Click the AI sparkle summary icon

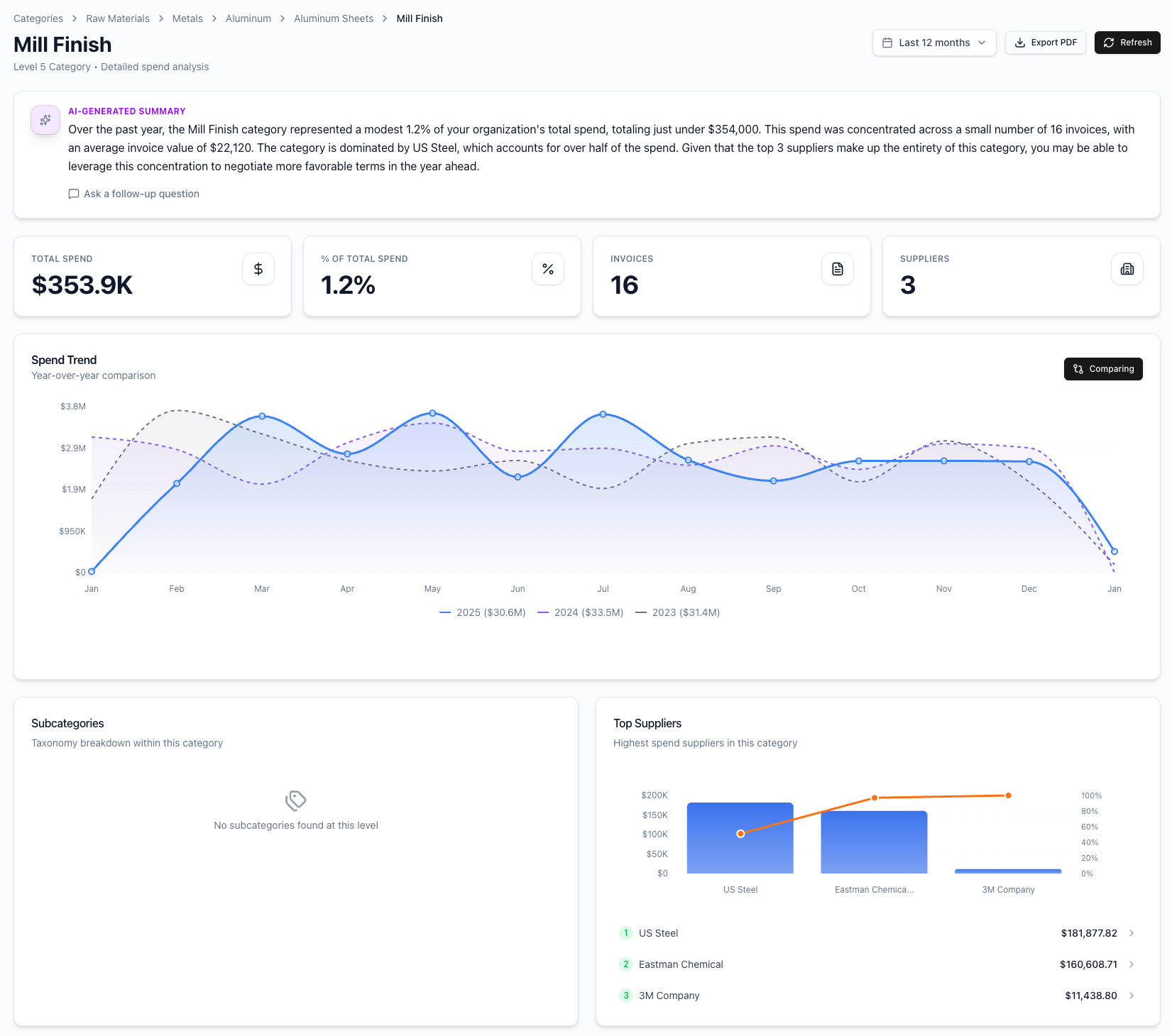(x=45, y=120)
